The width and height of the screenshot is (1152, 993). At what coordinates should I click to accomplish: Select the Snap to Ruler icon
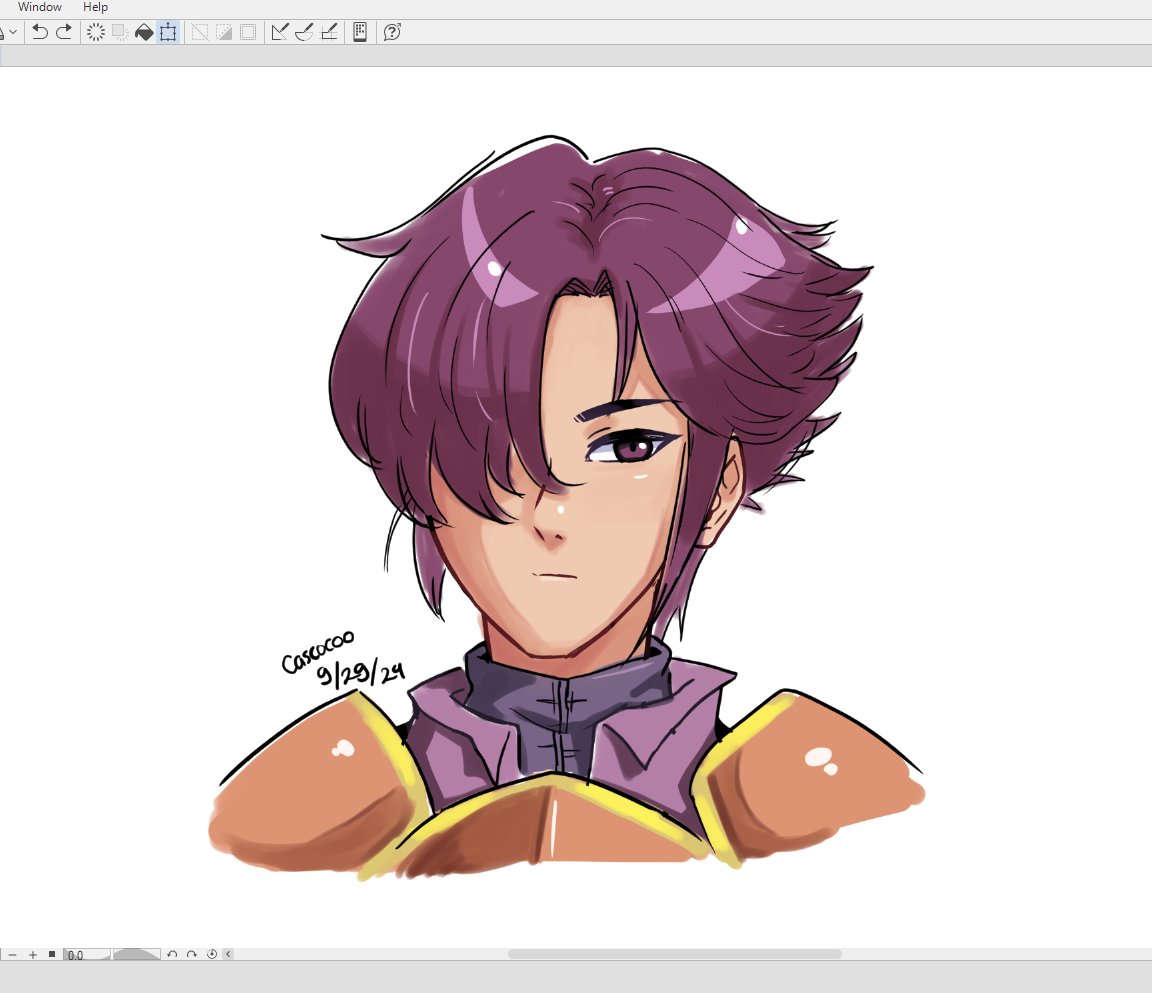[279, 32]
